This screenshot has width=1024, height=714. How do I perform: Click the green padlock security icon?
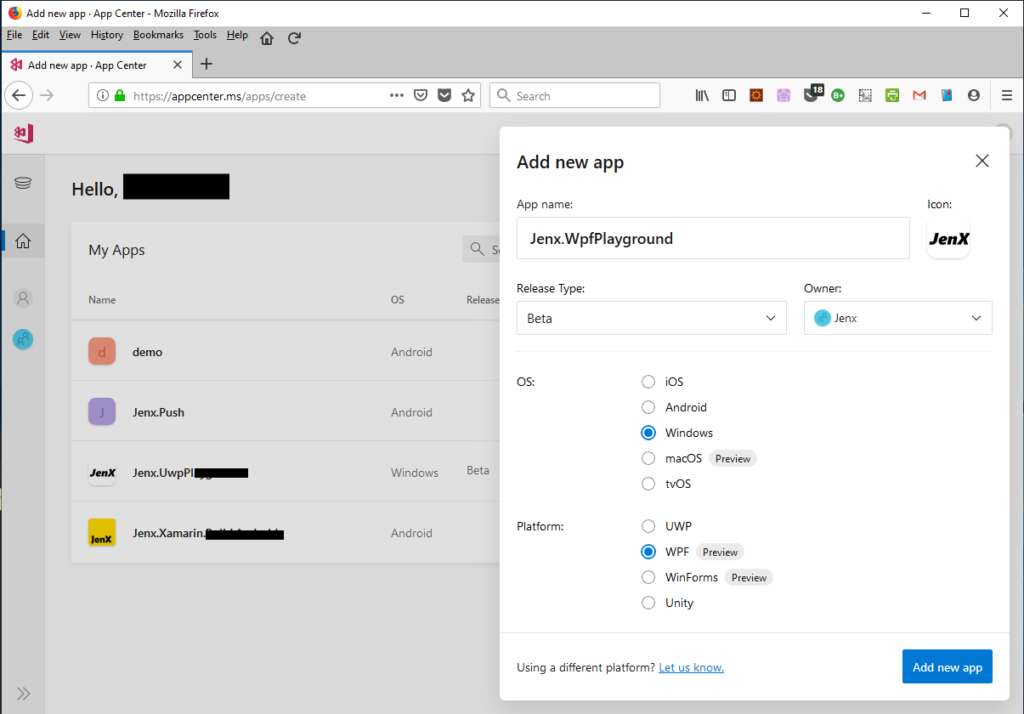pyautogui.click(x=120, y=95)
